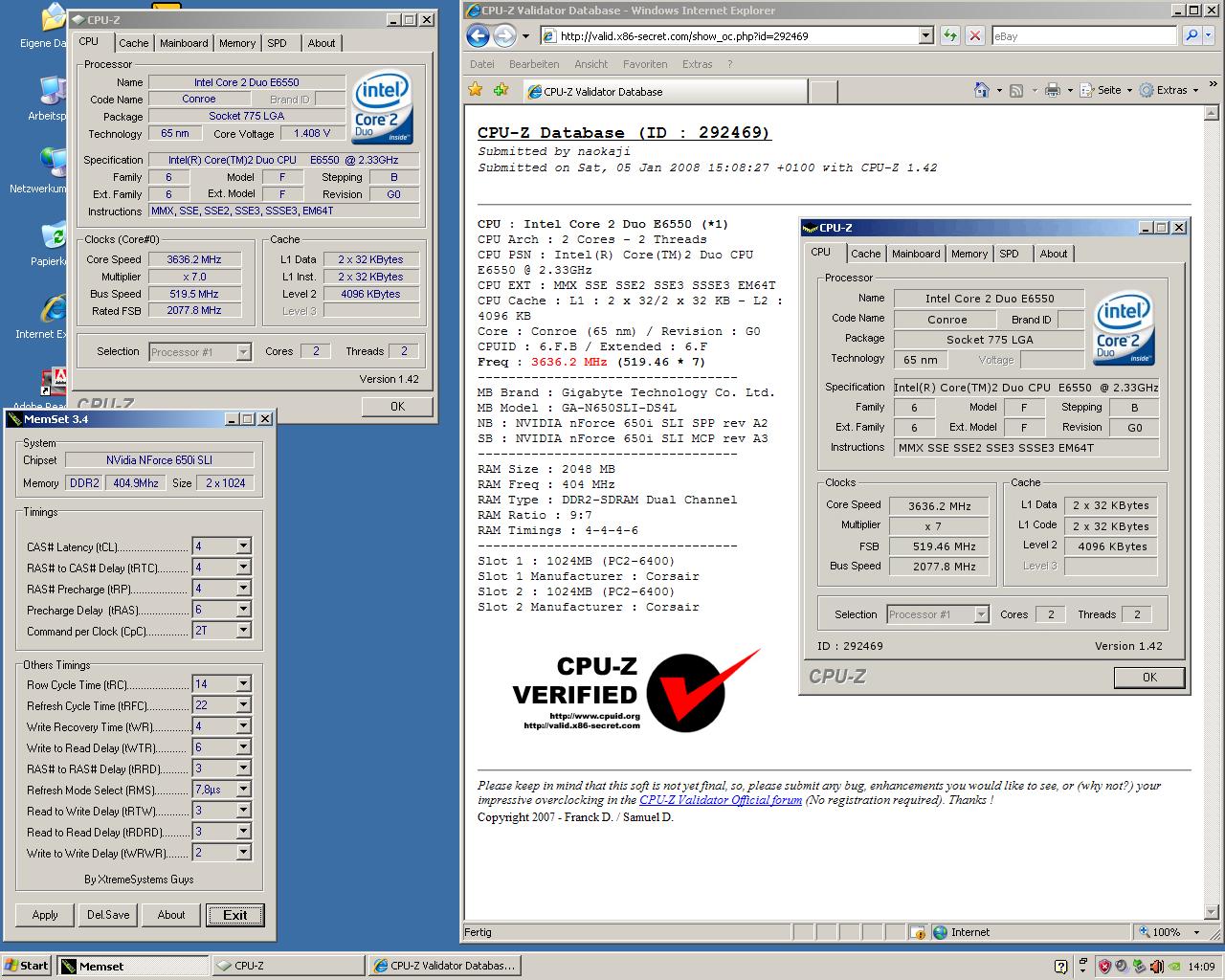Open Refresh Cycle Time (tRFC) dropdown
This screenshot has width=1225, height=980.
point(243,705)
